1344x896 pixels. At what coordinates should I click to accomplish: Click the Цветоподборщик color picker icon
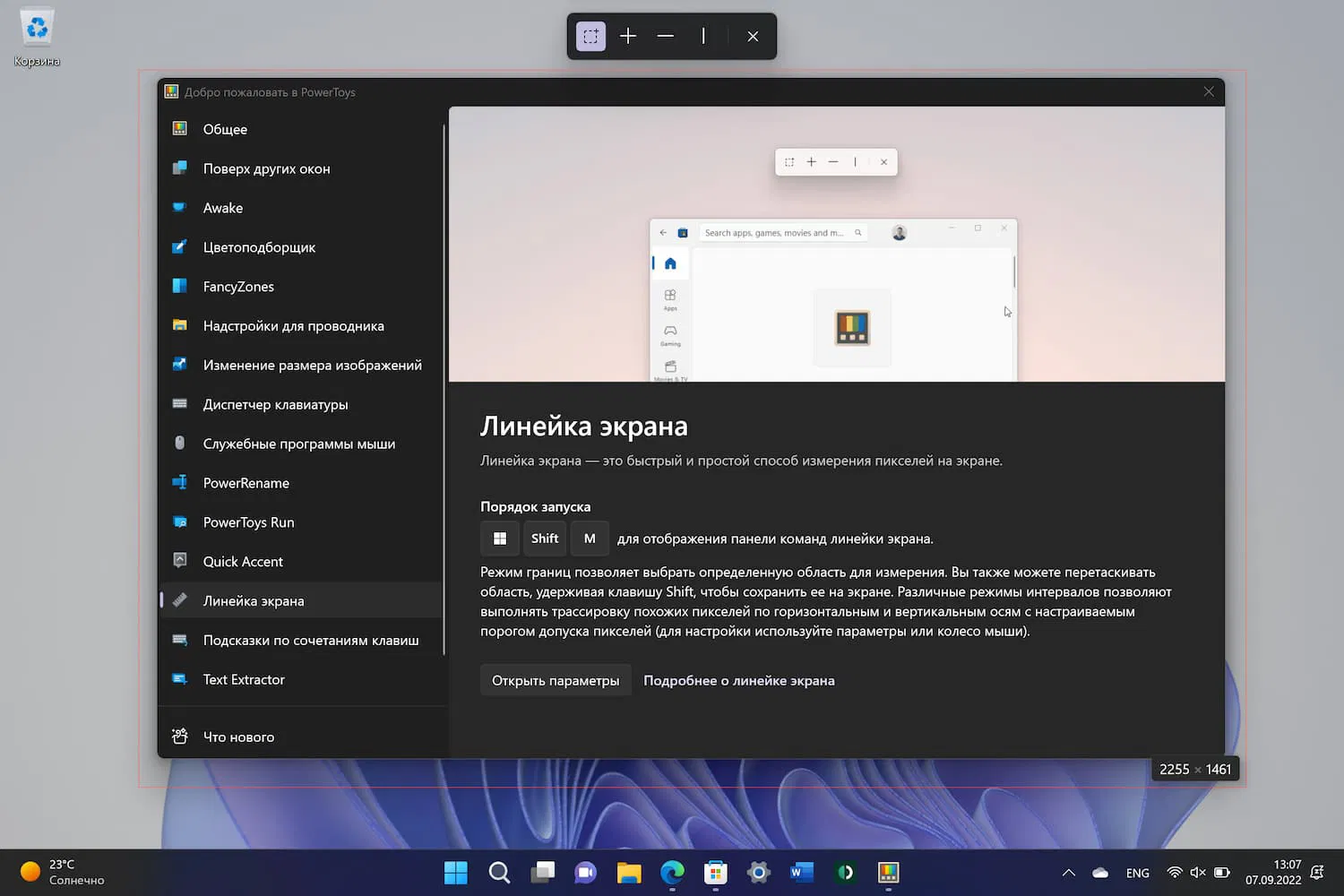[x=180, y=247]
